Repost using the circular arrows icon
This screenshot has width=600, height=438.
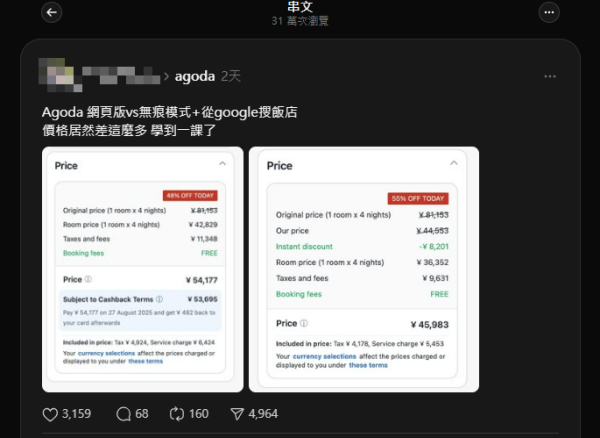tap(177, 414)
